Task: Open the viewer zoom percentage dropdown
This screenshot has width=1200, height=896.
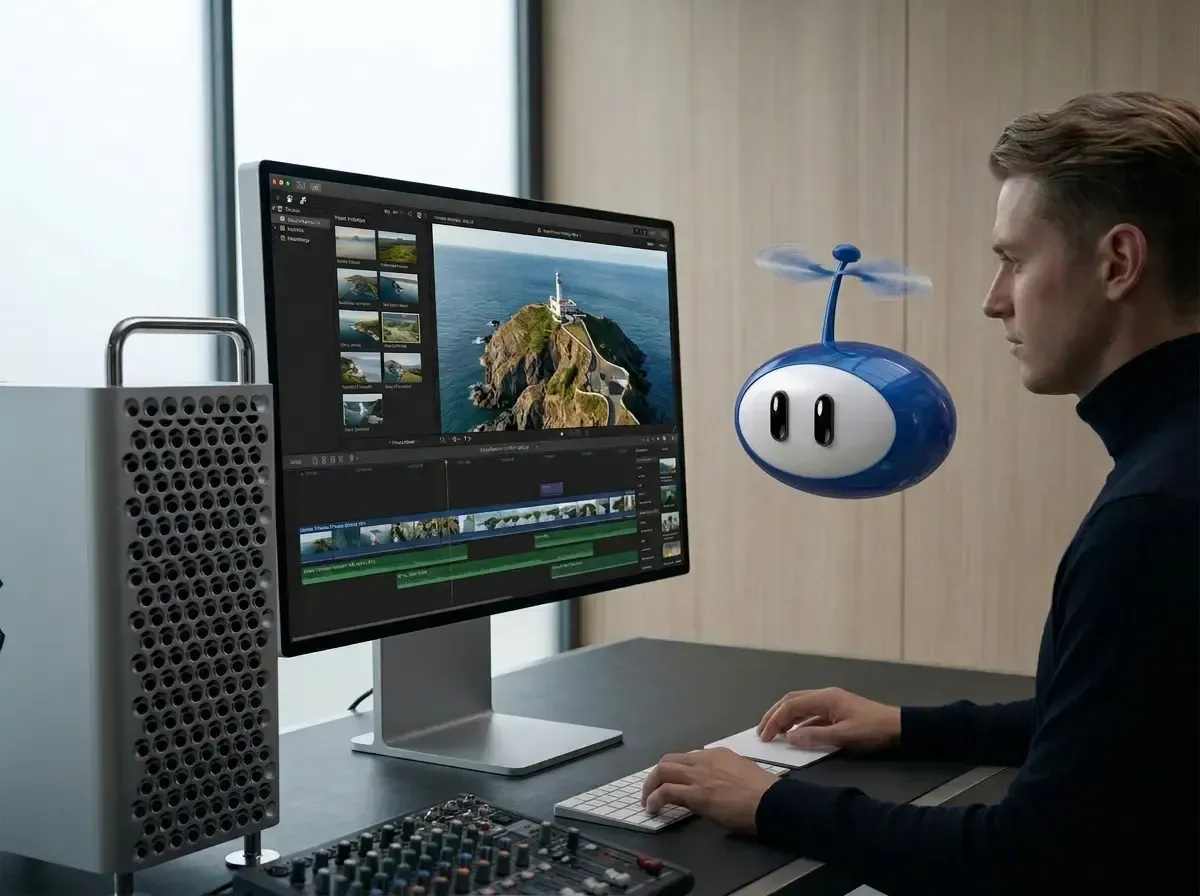Action: point(650,244)
